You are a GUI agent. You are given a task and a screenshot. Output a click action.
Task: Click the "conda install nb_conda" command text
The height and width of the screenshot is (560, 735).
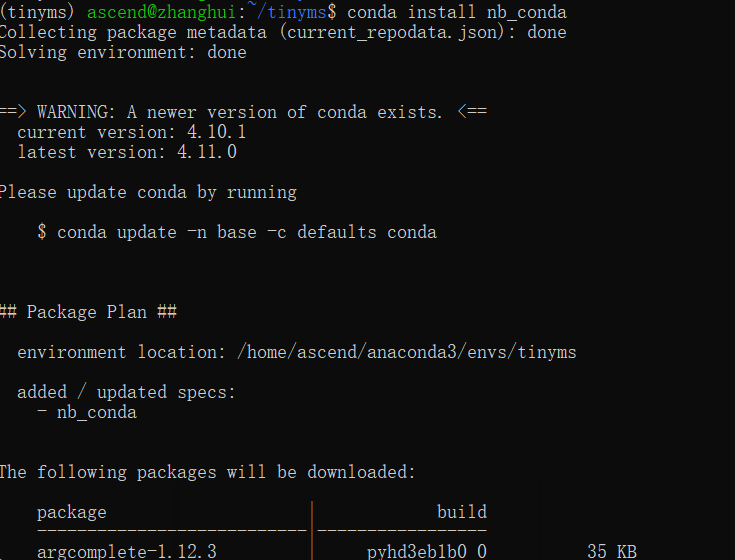point(456,13)
